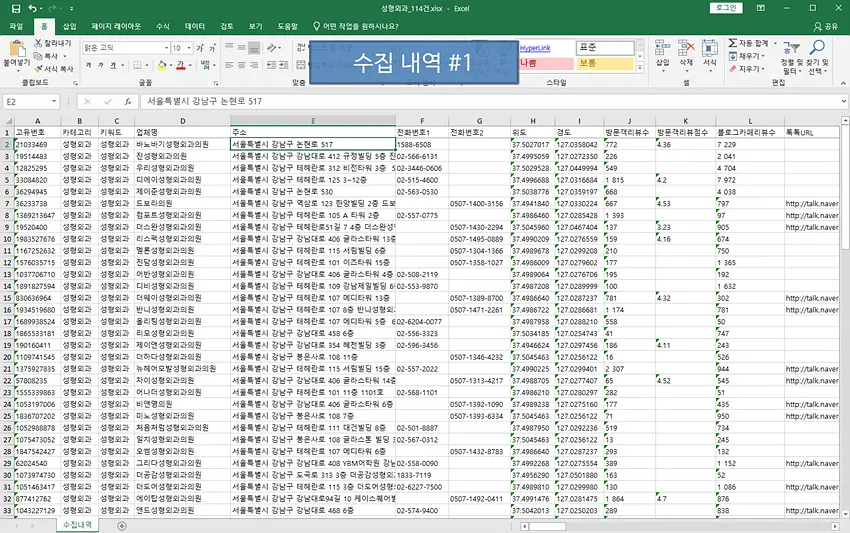Toggle bottom vertical alignment
Image resolution: width=850 pixels, height=533 pixels.
tap(254, 48)
